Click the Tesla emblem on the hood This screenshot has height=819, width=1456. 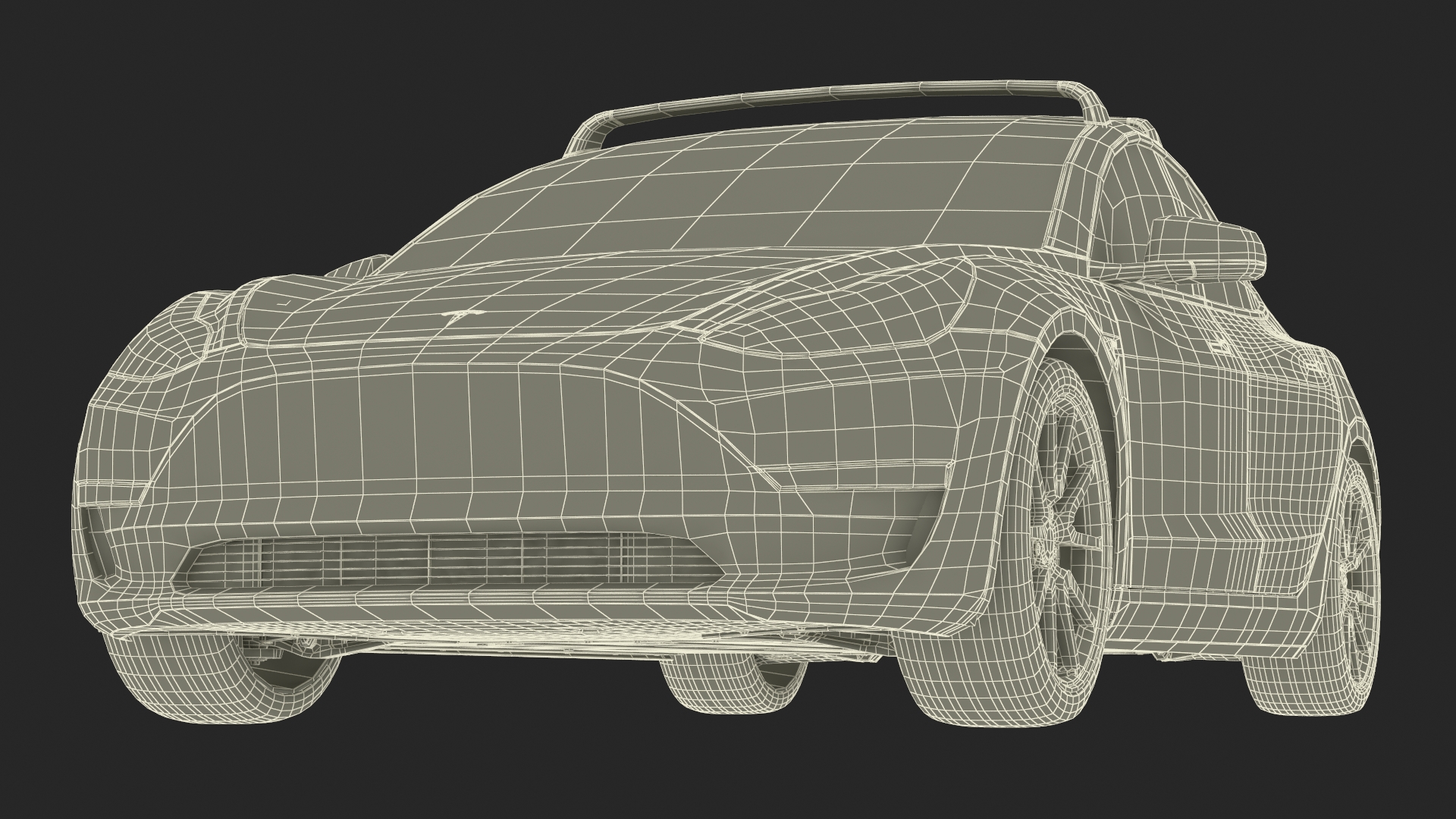464,315
